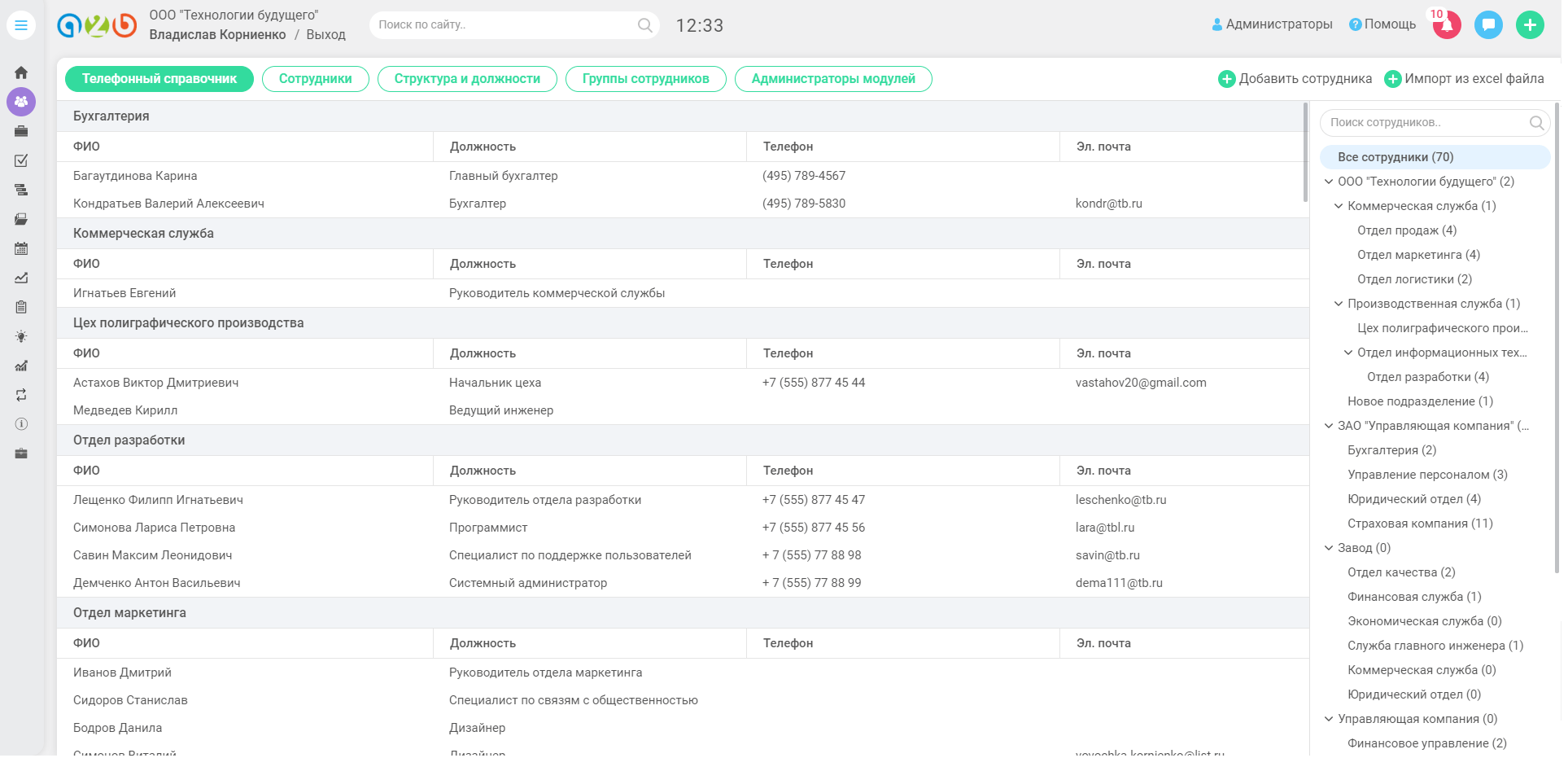Image resolution: width=1568 pixels, height=758 pixels.
Task: Collapse Производственная служба tree node
Action: point(1339,304)
